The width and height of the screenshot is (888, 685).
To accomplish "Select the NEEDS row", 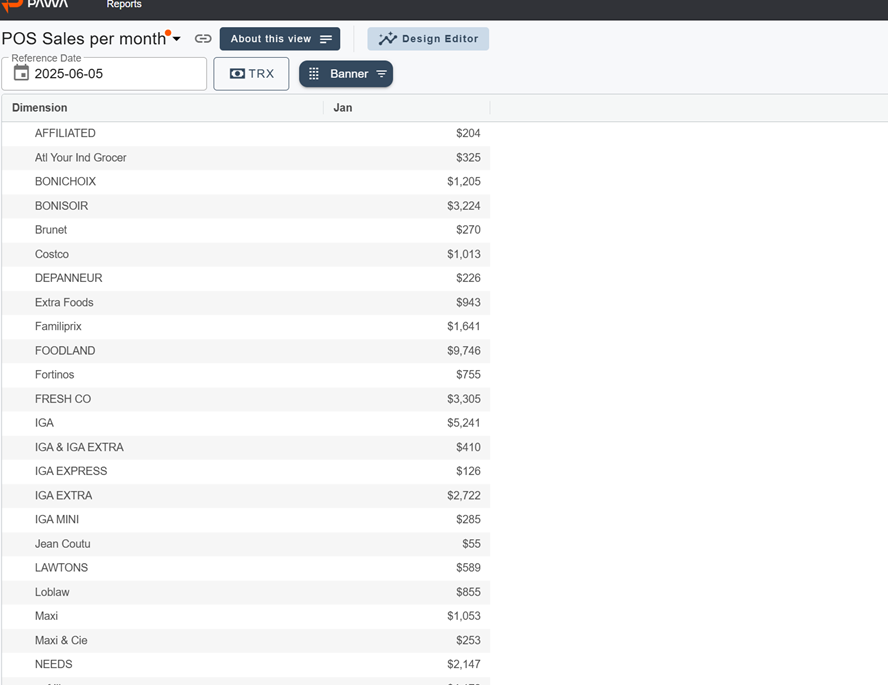I will coord(246,664).
